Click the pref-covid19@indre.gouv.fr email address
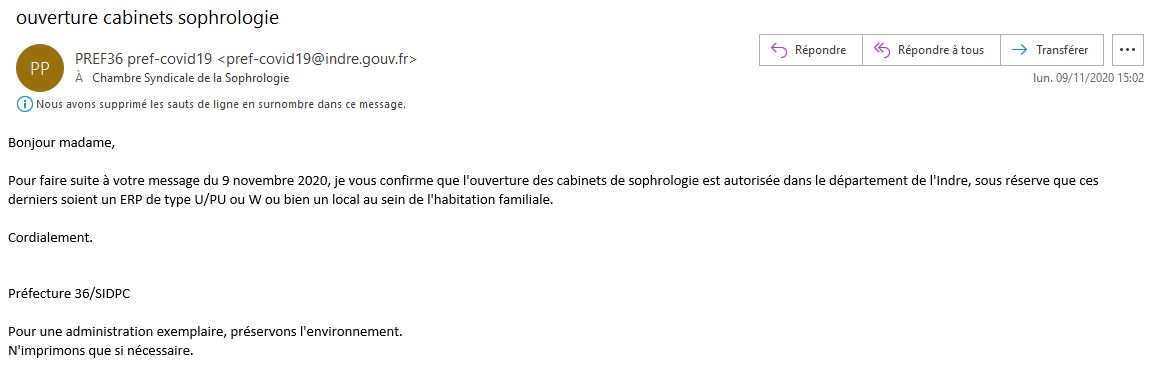Screen dimensions: 1157x387 pyautogui.click(x=317, y=59)
